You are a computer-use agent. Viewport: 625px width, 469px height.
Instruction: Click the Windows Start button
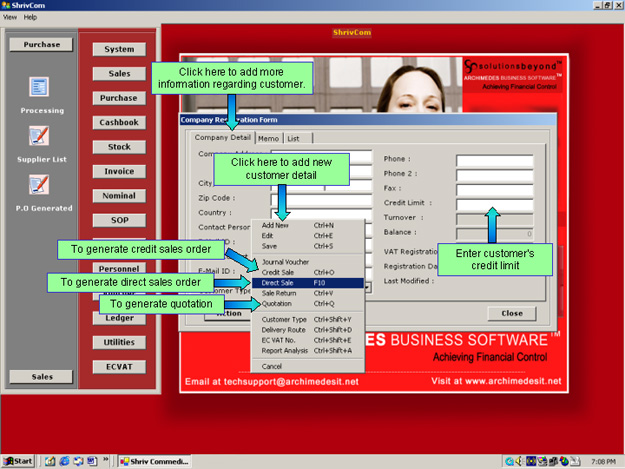click(x=19, y=461)
